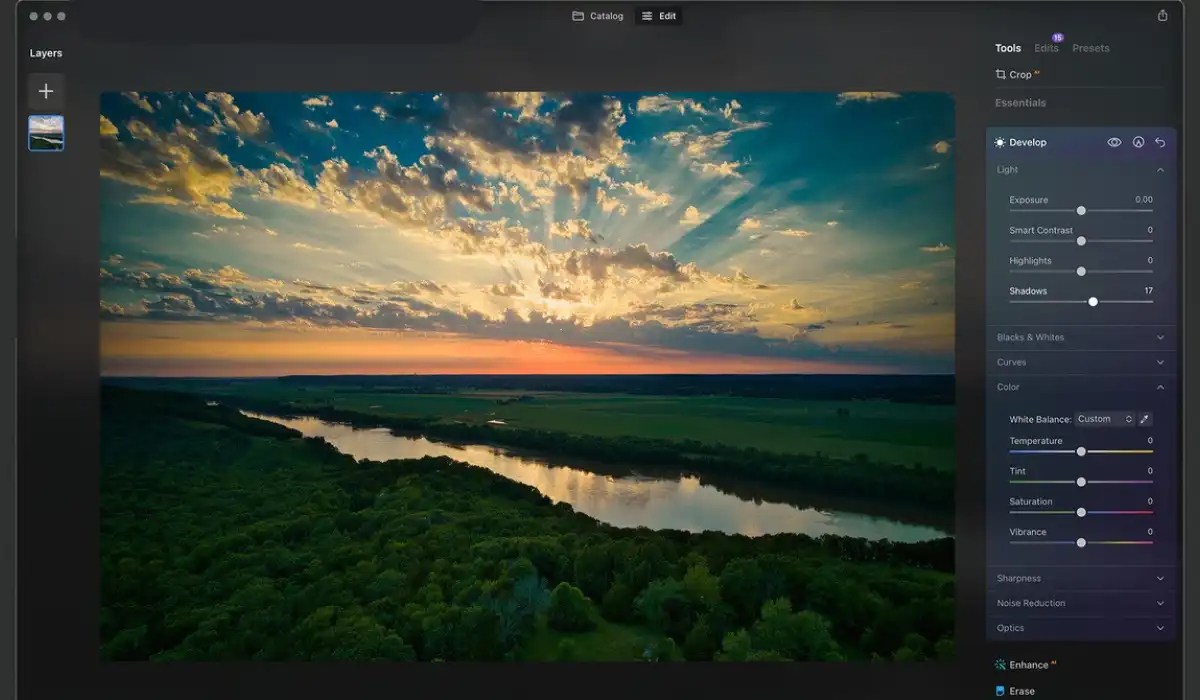The width and height of the screenshot is (1200, 700).
Task: Select the Crop tool
Action: click(1017, 74)
